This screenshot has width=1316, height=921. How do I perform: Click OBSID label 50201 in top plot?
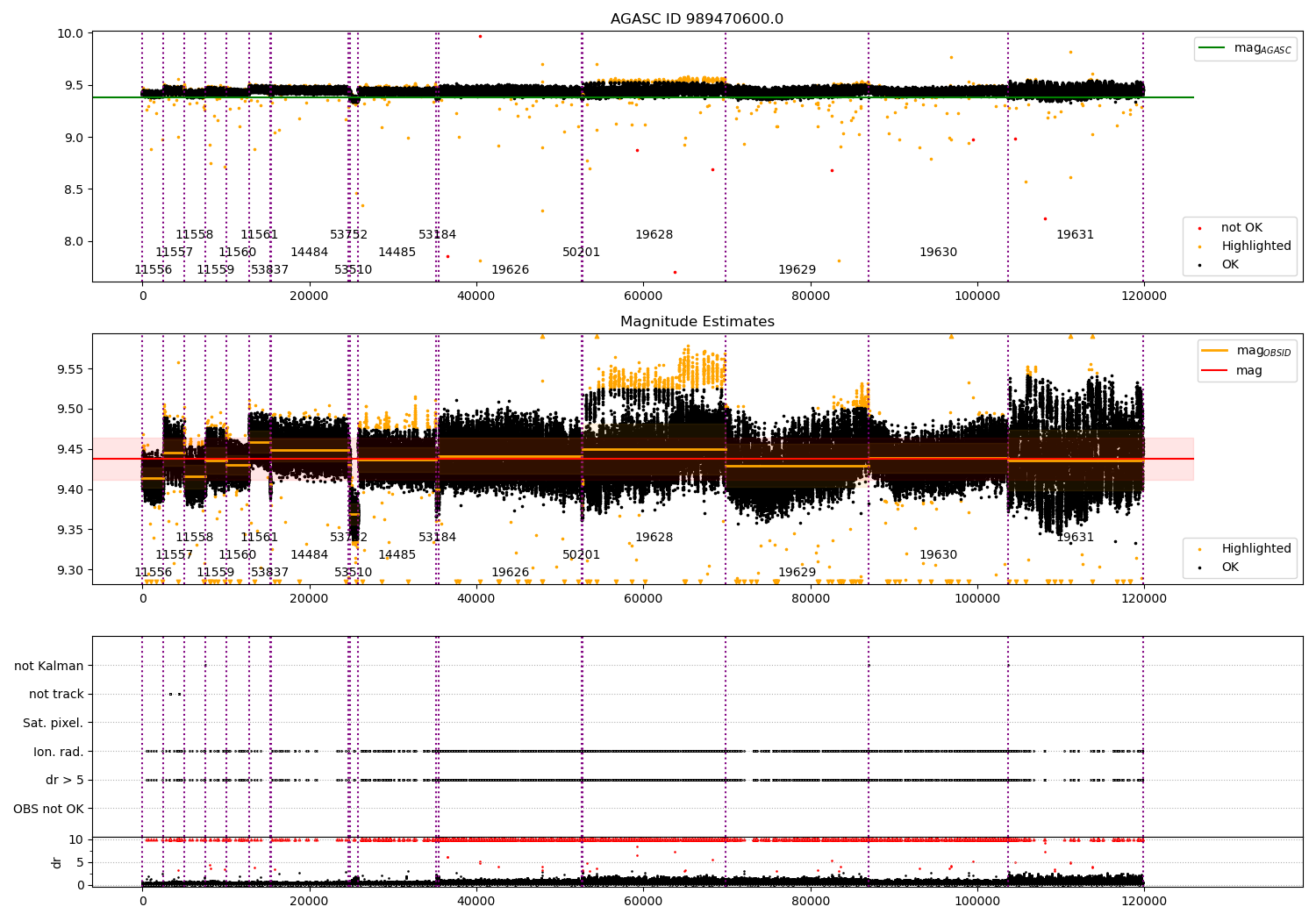pos(582,253)
